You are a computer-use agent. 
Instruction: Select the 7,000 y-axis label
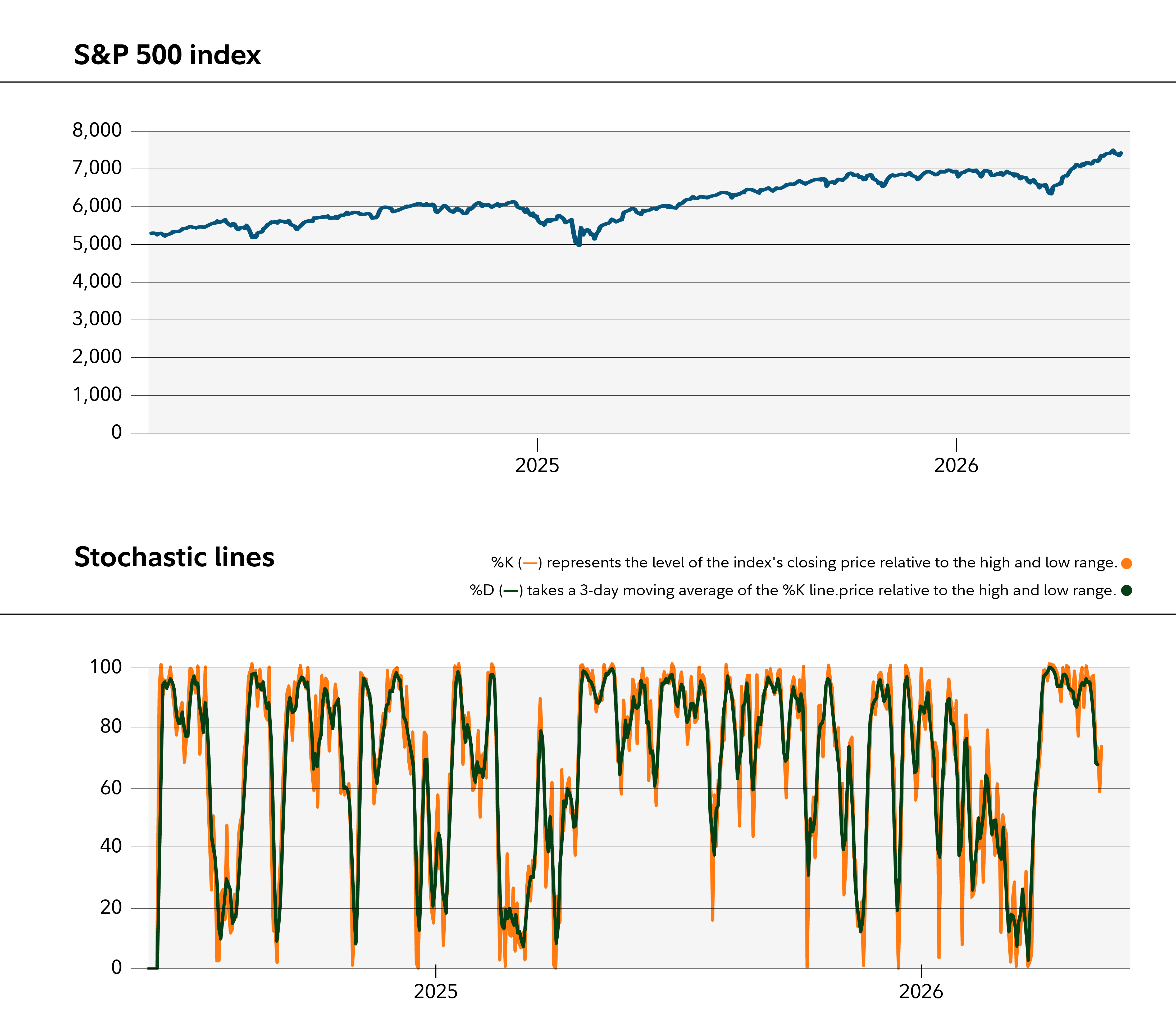click(x=97, y=168)
